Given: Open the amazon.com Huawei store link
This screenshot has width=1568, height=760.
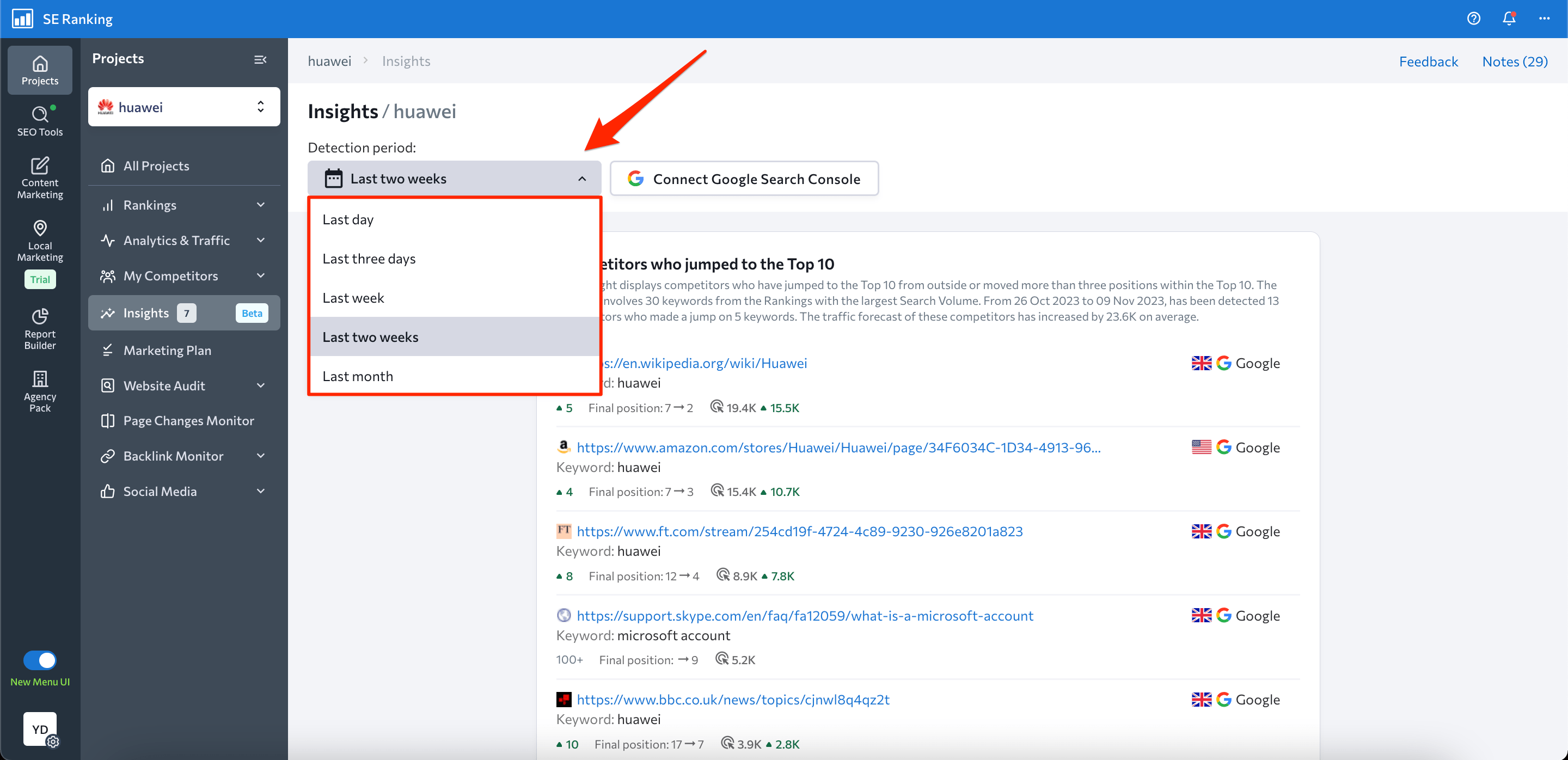Looking at the screenshot, I should point(838,448).
